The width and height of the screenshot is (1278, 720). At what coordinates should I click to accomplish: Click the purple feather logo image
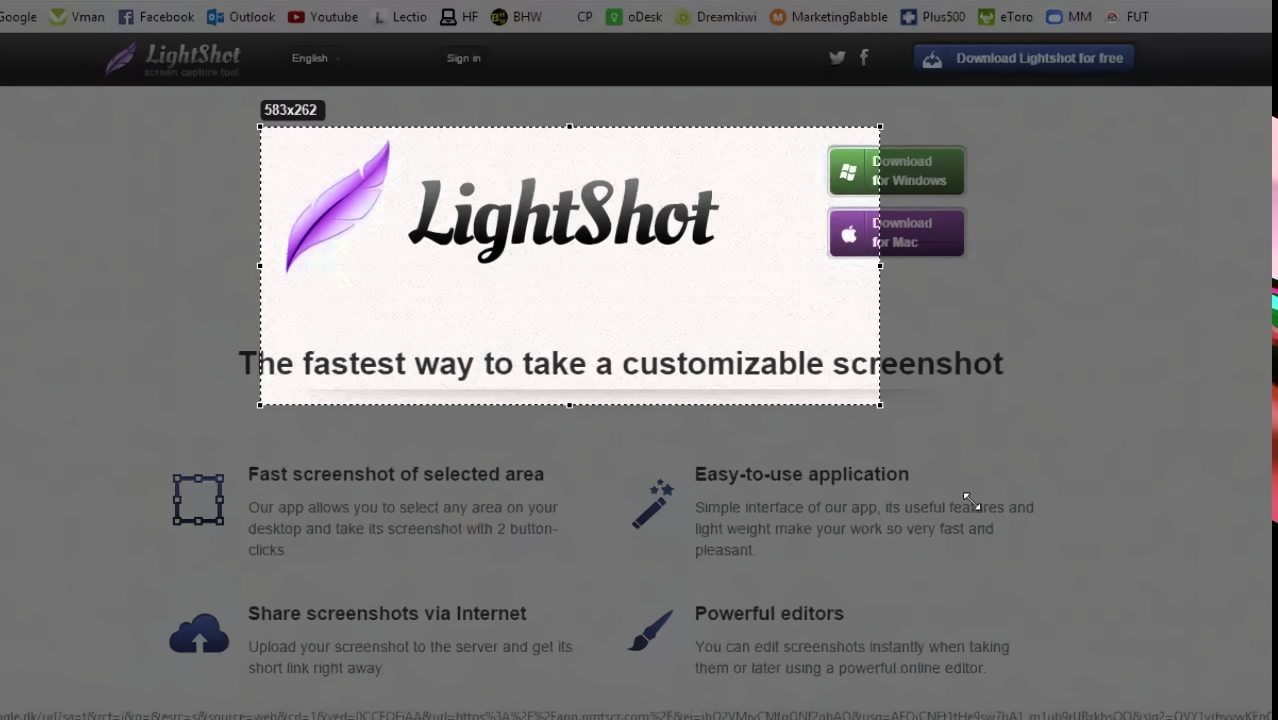337,207
